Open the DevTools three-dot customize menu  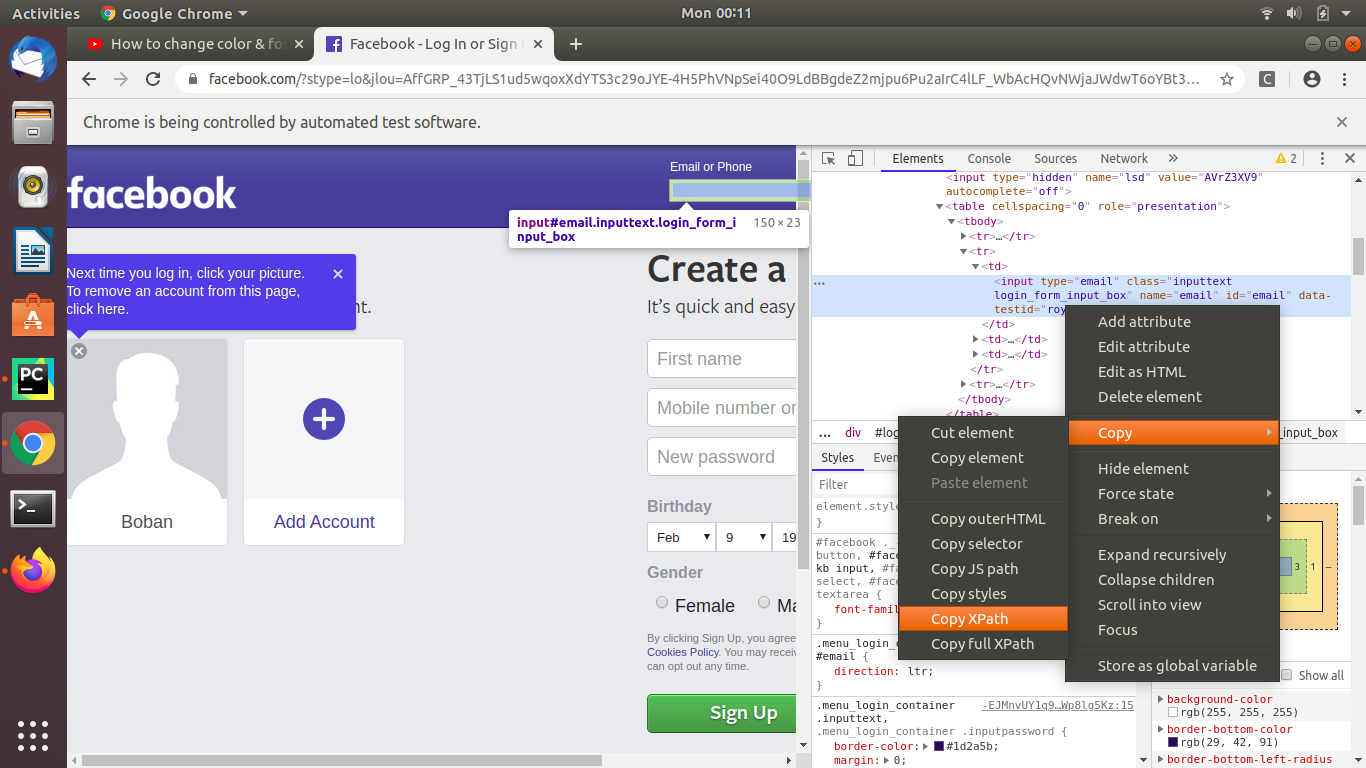point(1322,159)
